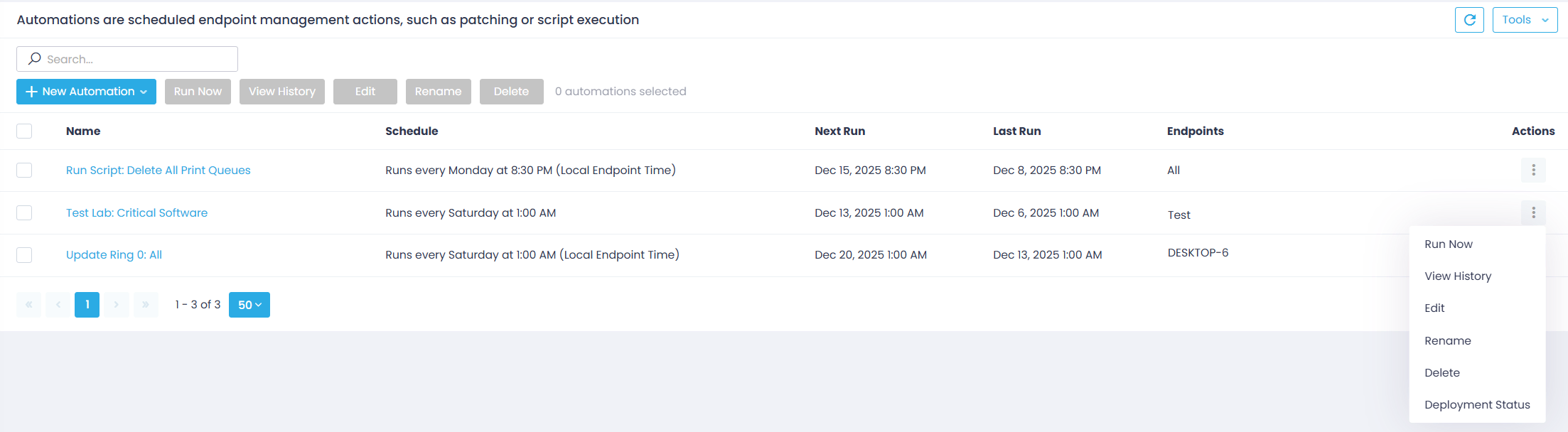1568x432 pixels.
Task: Select page 1 in pagination
Action: click(x=87, y=304)
